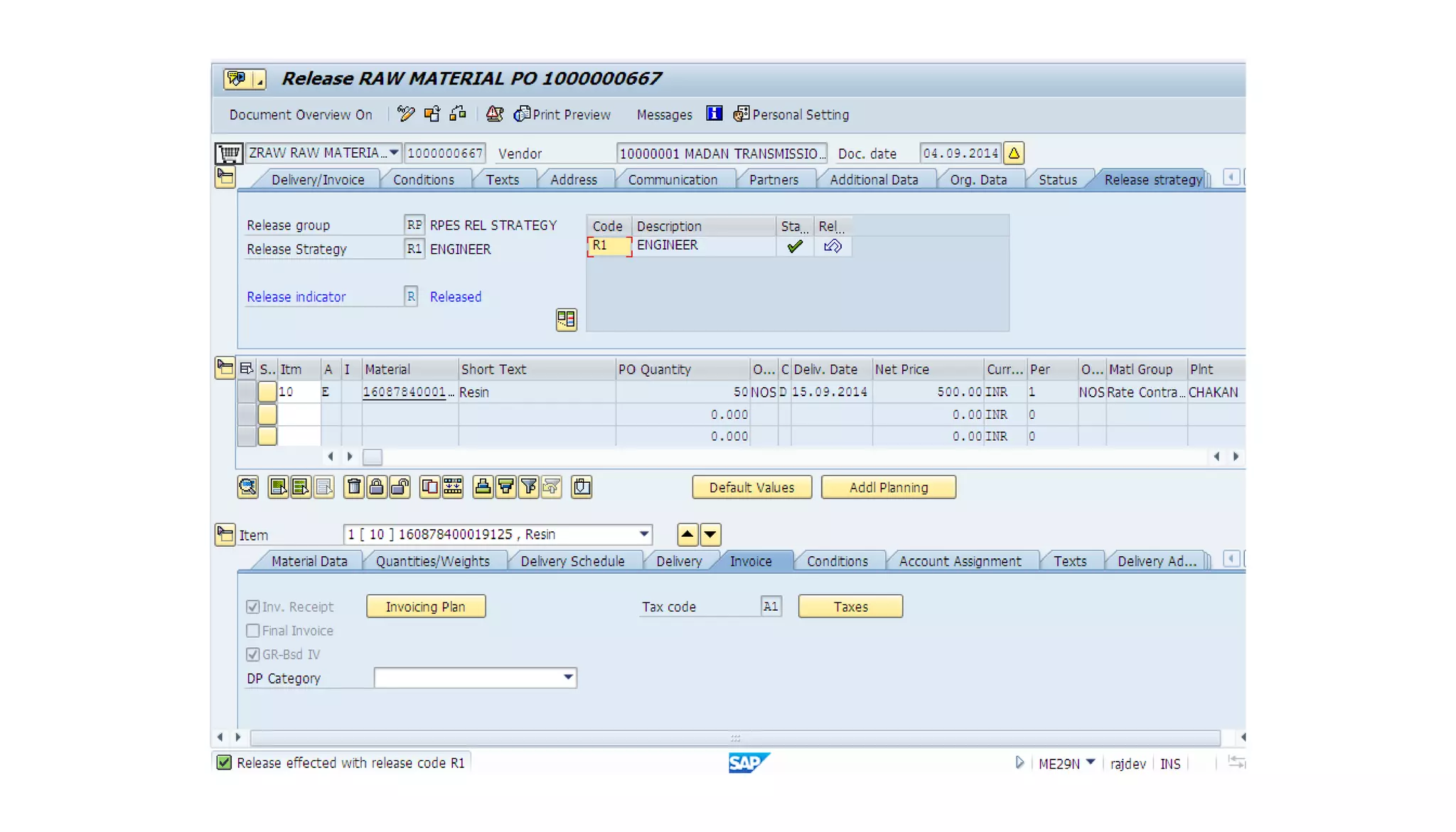The height and width of the screenshot is (832, 1456).
Task: Toggle the Inv. Receipt checkbox
Action: [x=252, y=607]
